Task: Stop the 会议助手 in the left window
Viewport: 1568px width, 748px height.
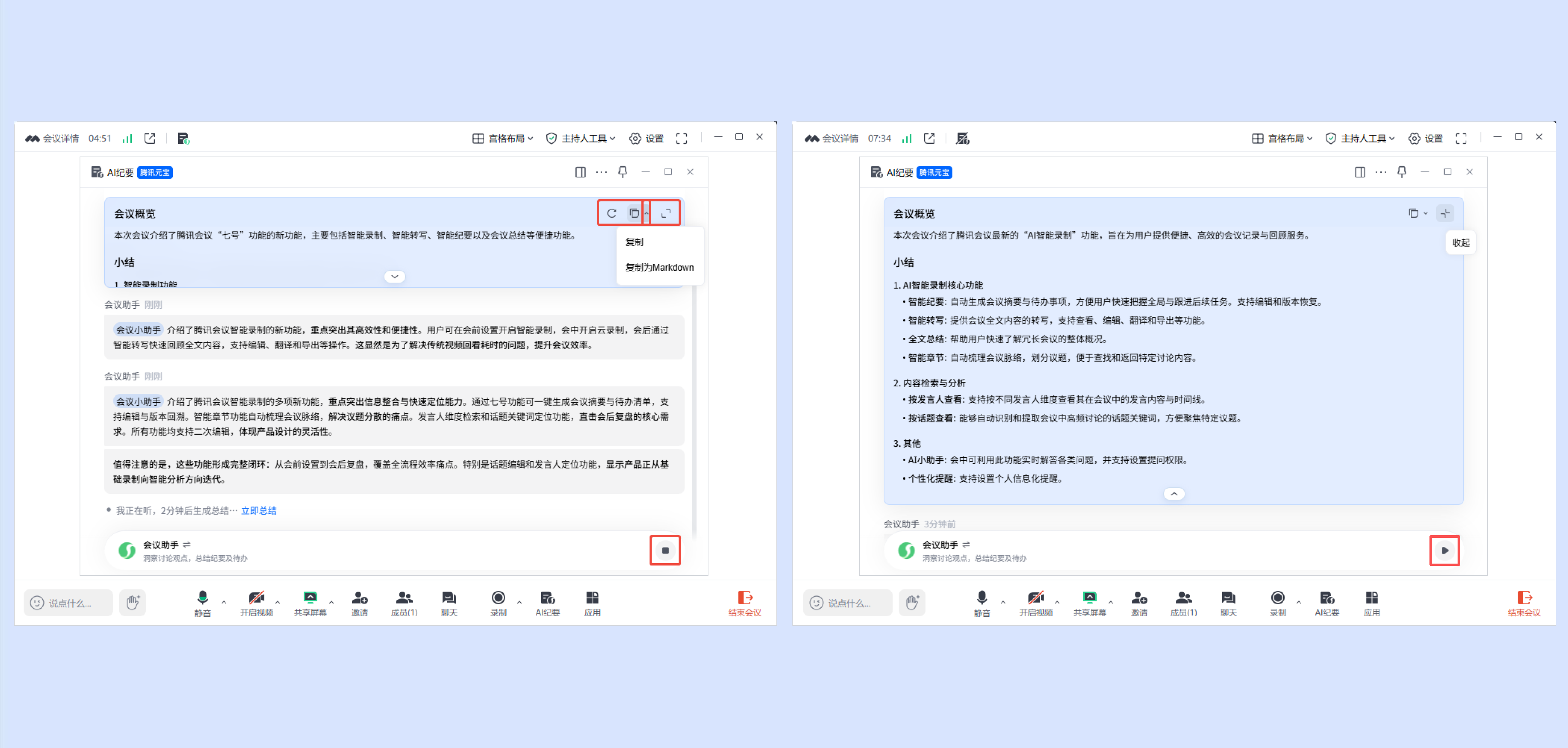Action: pyautogui.click(x=665, y=550)
